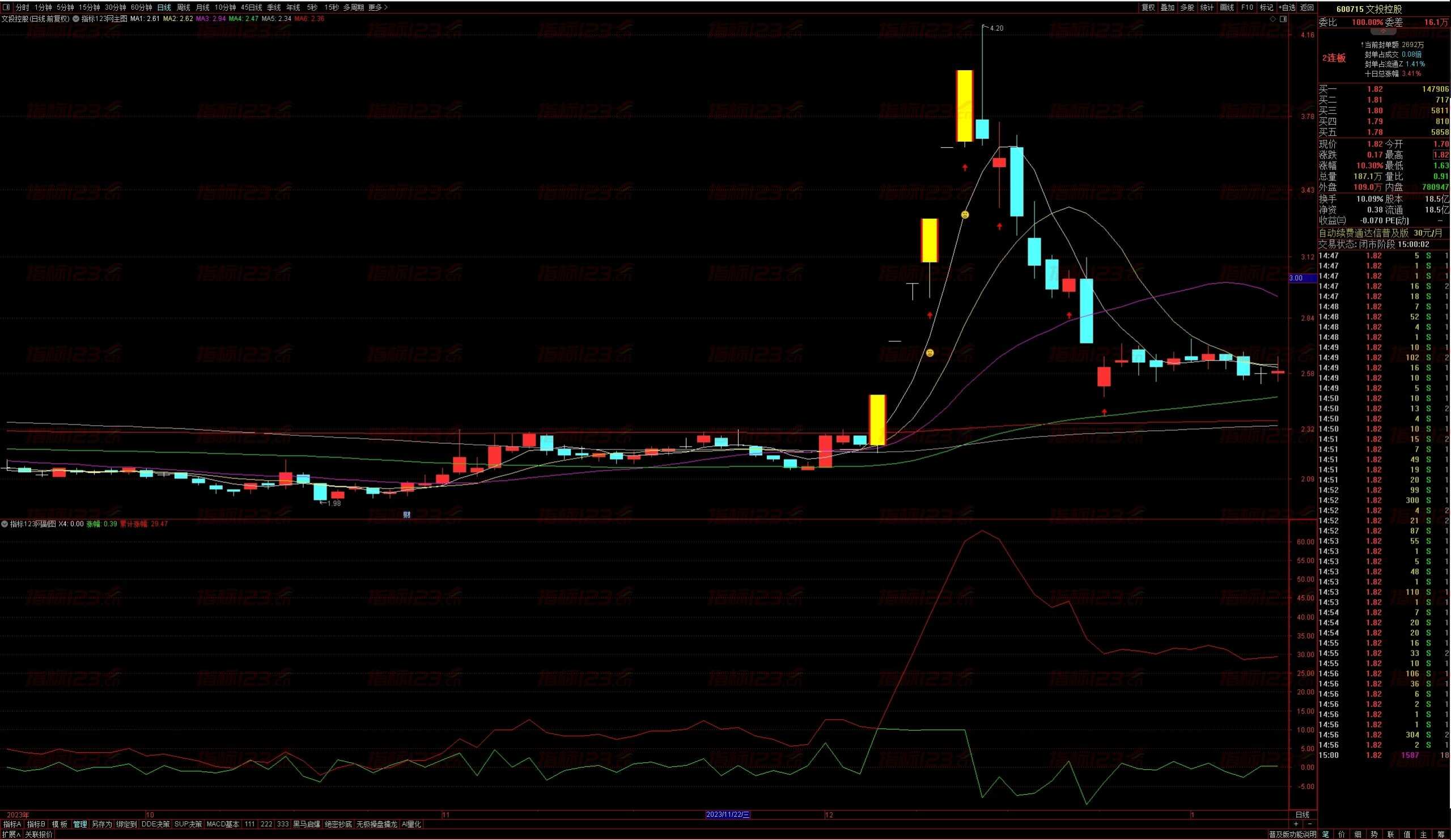Expand the 更多 period options
The image size is (1451, 840).
tap(377, 7)
